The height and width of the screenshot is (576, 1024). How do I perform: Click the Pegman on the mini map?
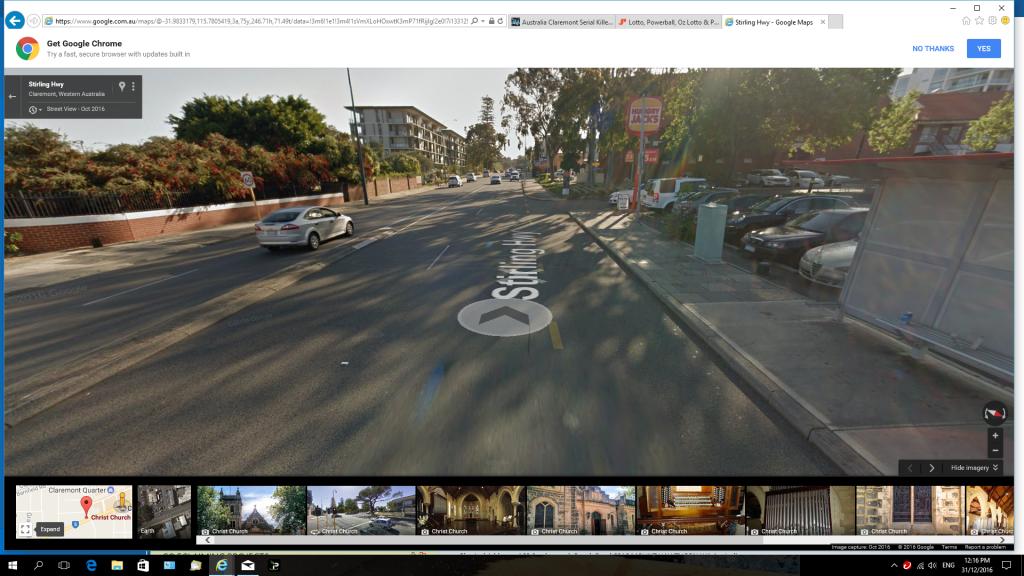(x=122, y=499)
